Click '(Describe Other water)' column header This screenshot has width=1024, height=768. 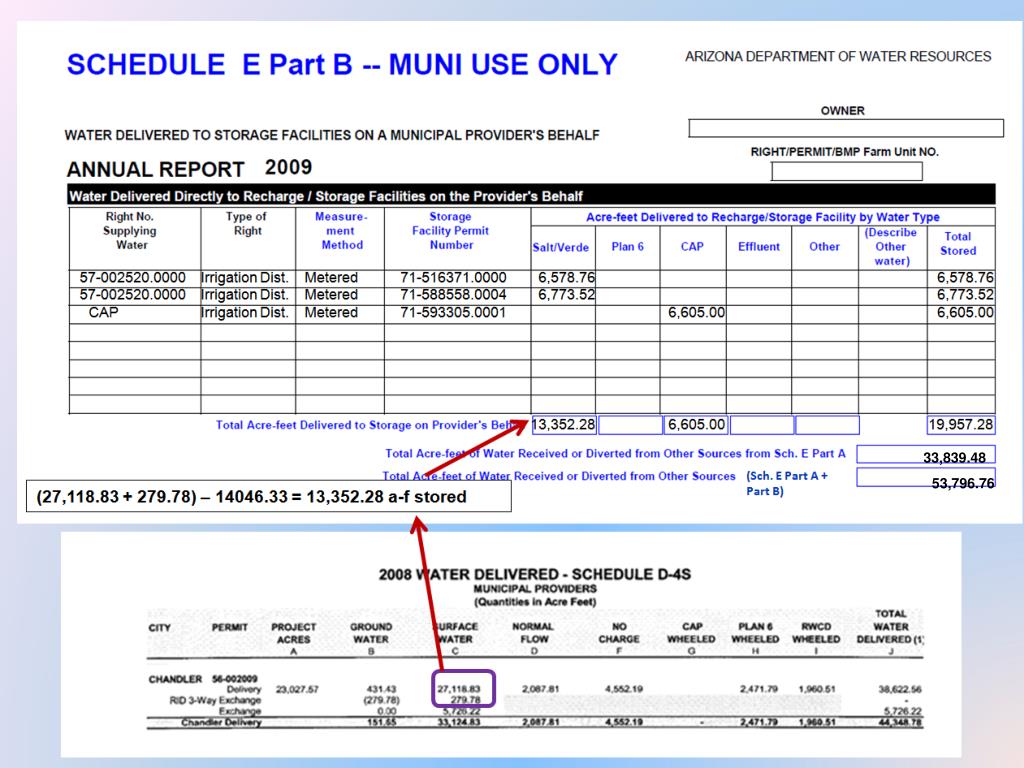(x=891, y=247)
